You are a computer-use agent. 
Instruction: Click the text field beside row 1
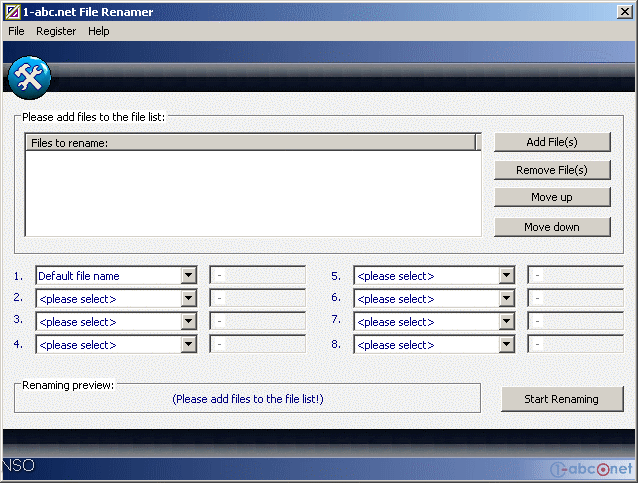(258, 275)
